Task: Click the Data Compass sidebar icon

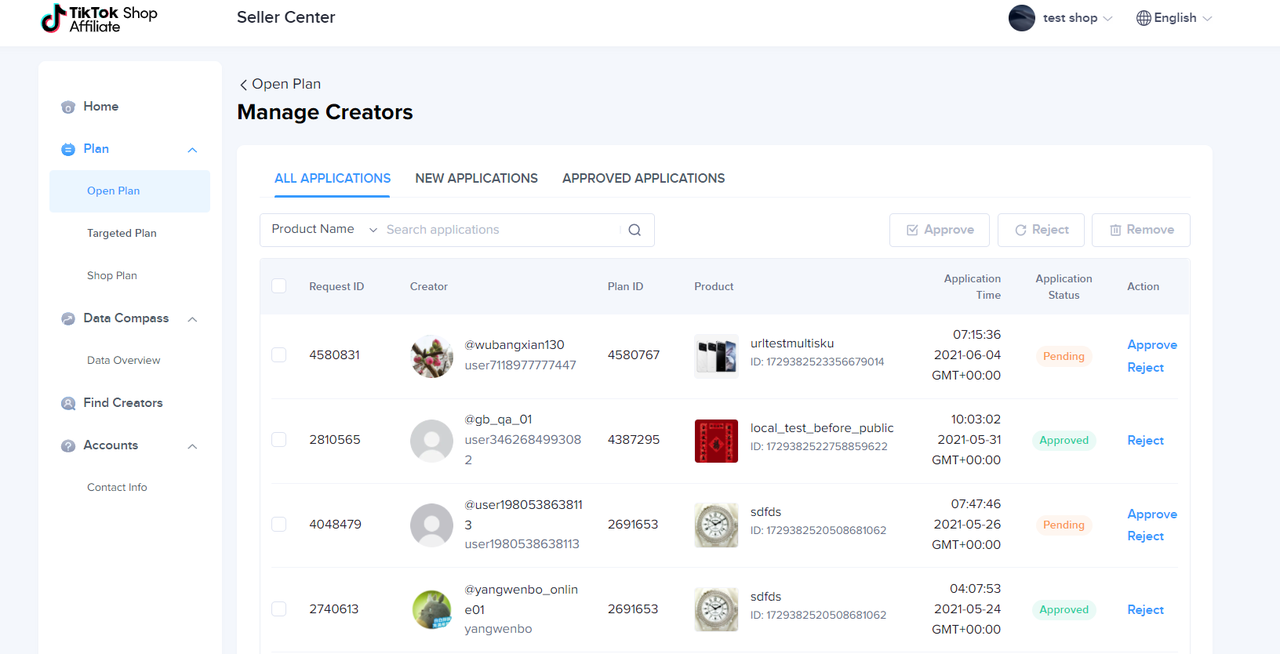Action: point(68,319)
